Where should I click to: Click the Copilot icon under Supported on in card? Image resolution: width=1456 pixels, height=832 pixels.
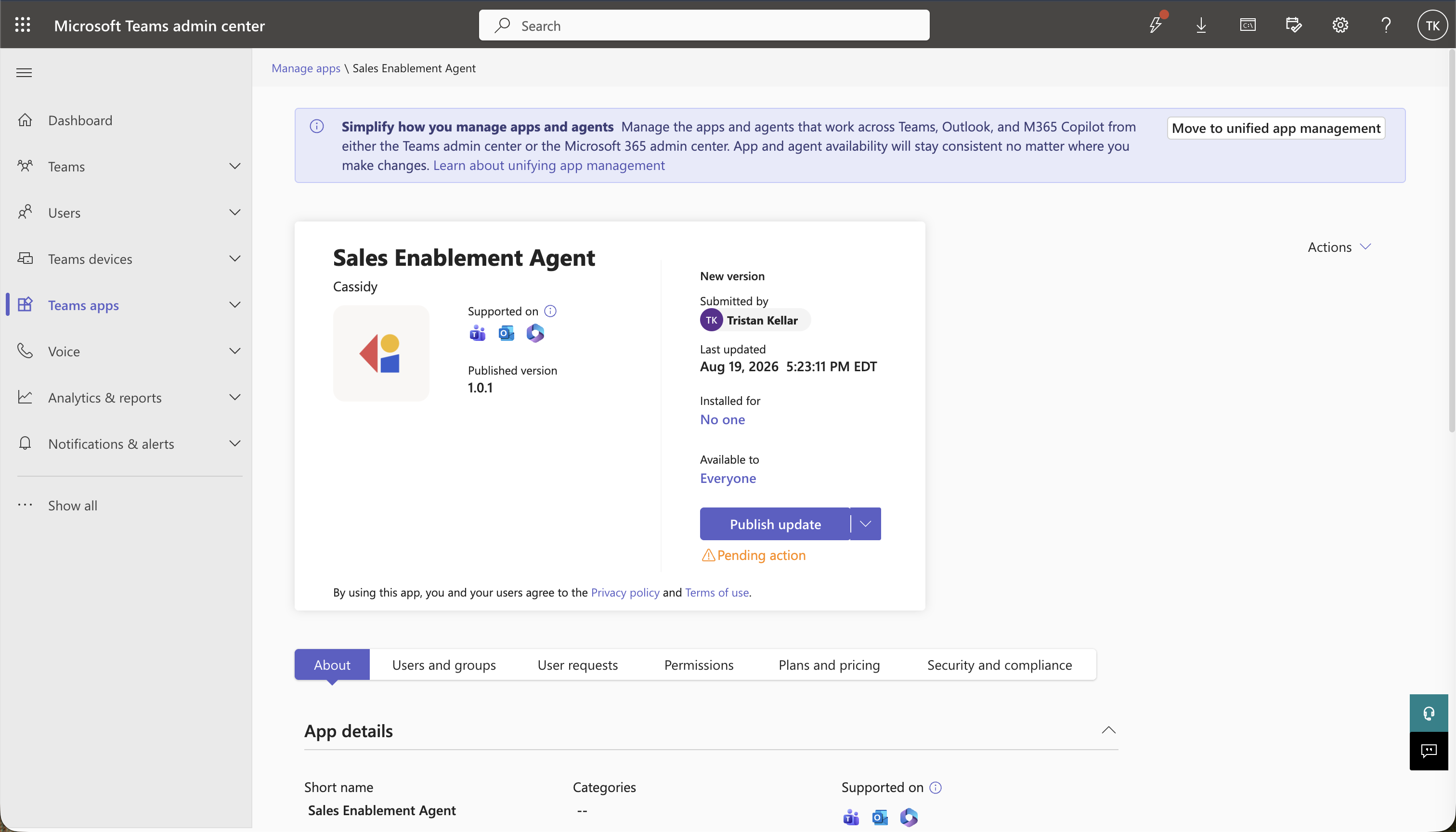tap(535, 333)
